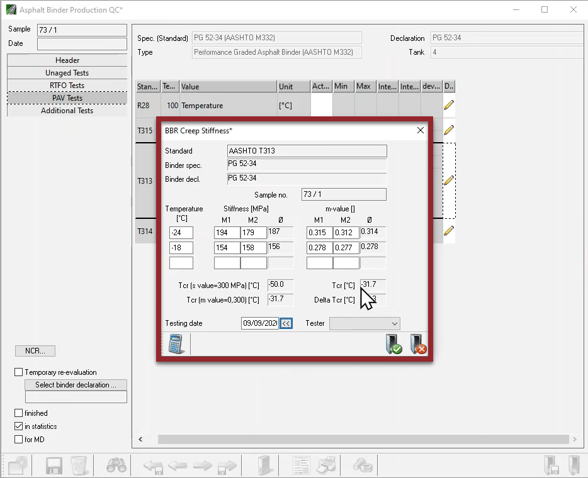Cancel dialog with red X door icon
588x478 pixels.
click(x=418, y=344)
